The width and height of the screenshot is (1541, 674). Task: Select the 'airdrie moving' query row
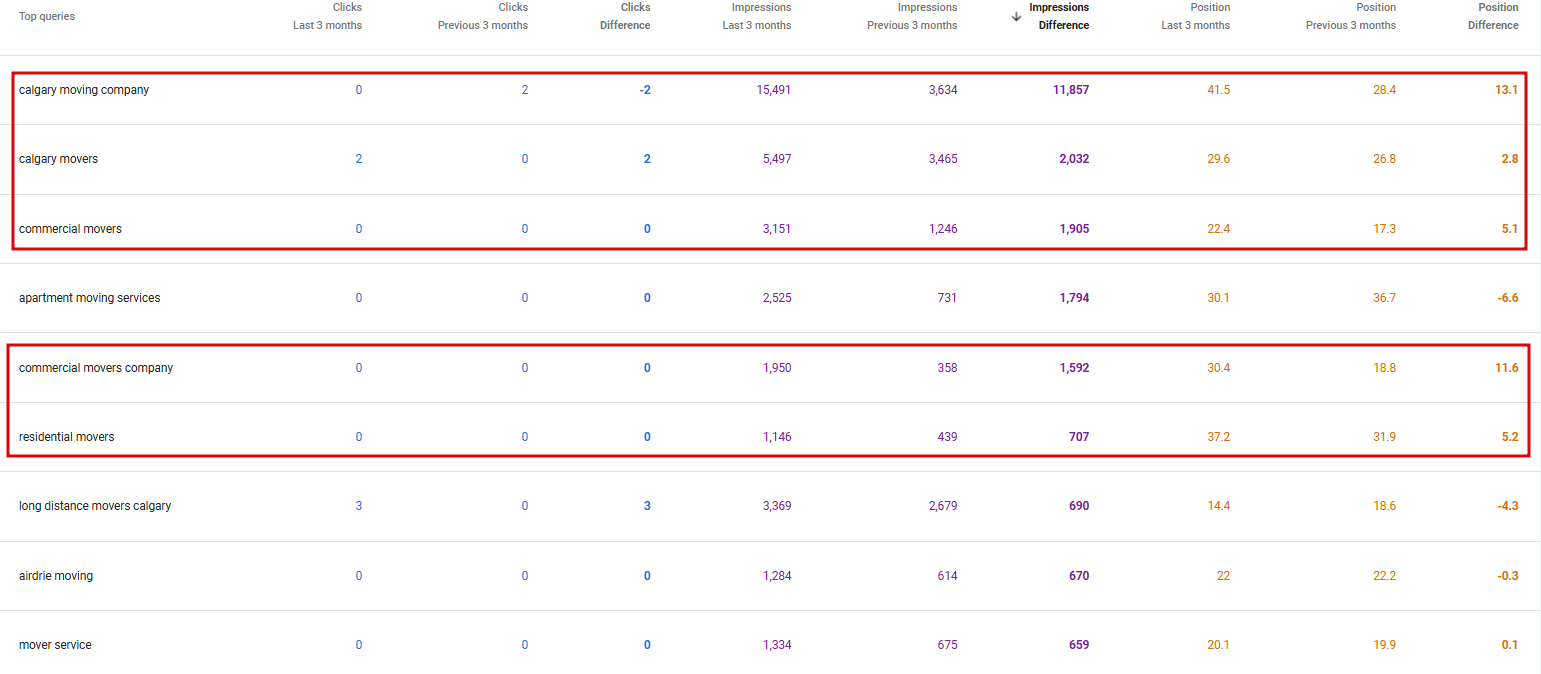click(56, 576)
